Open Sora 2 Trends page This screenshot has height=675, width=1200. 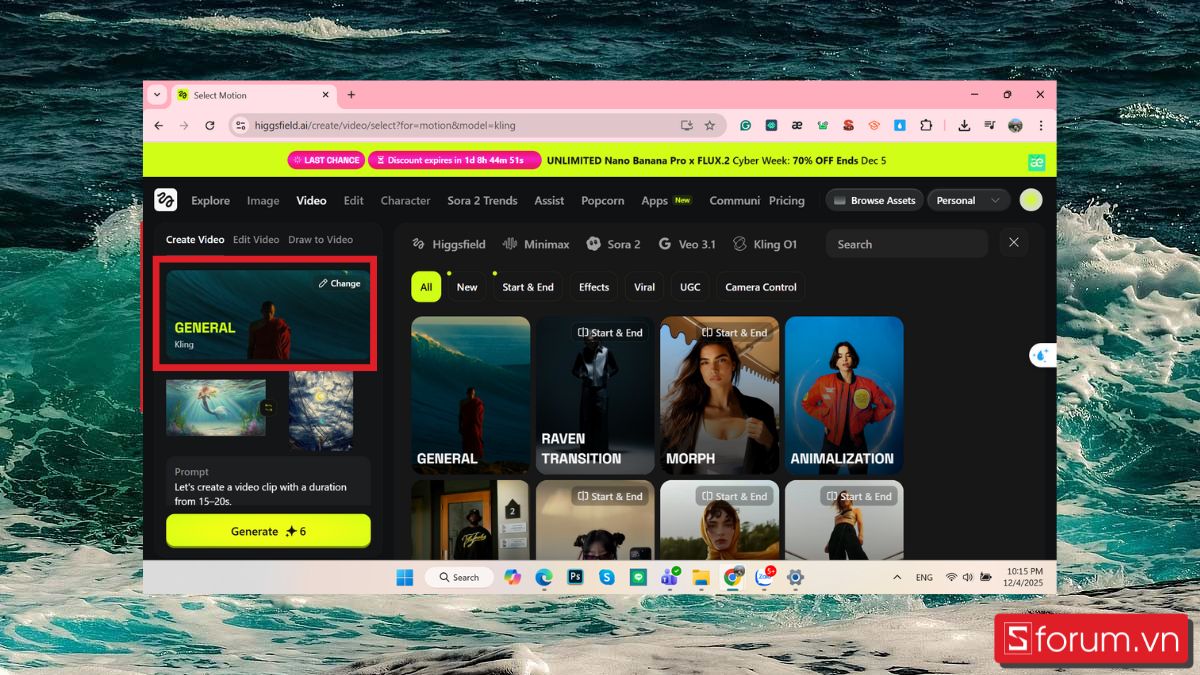pyautogui.click(x=482, y=200)
